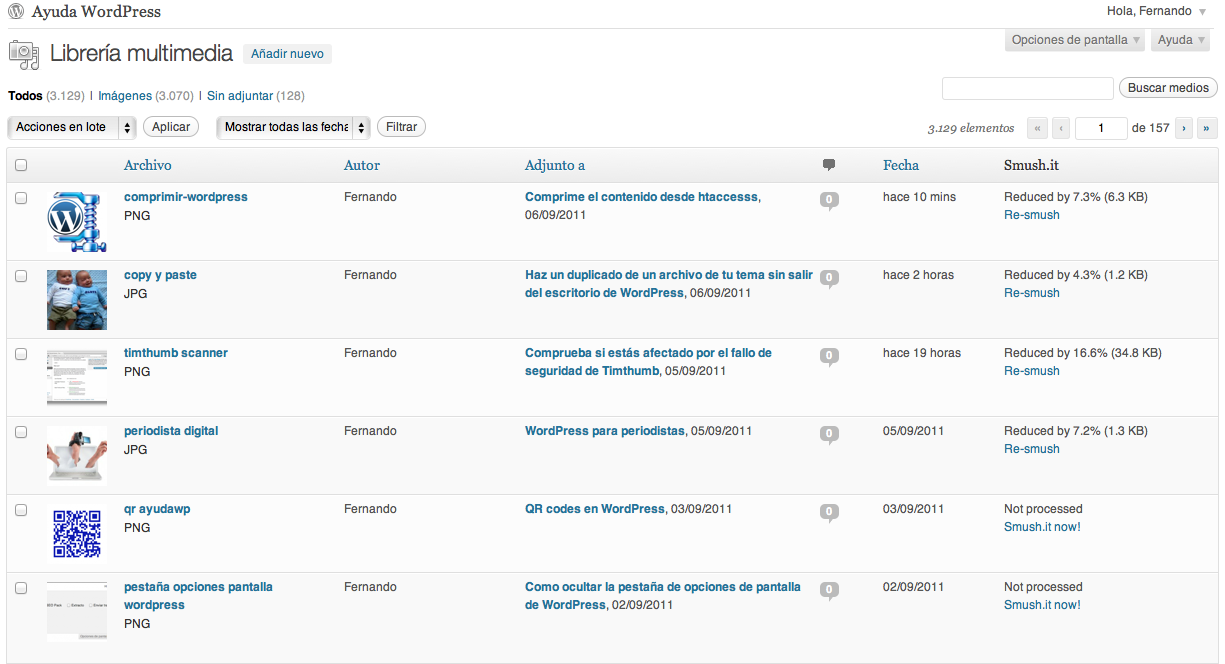Sort table by Archivo column
The image size is (1225, 664).
(148, 165)
